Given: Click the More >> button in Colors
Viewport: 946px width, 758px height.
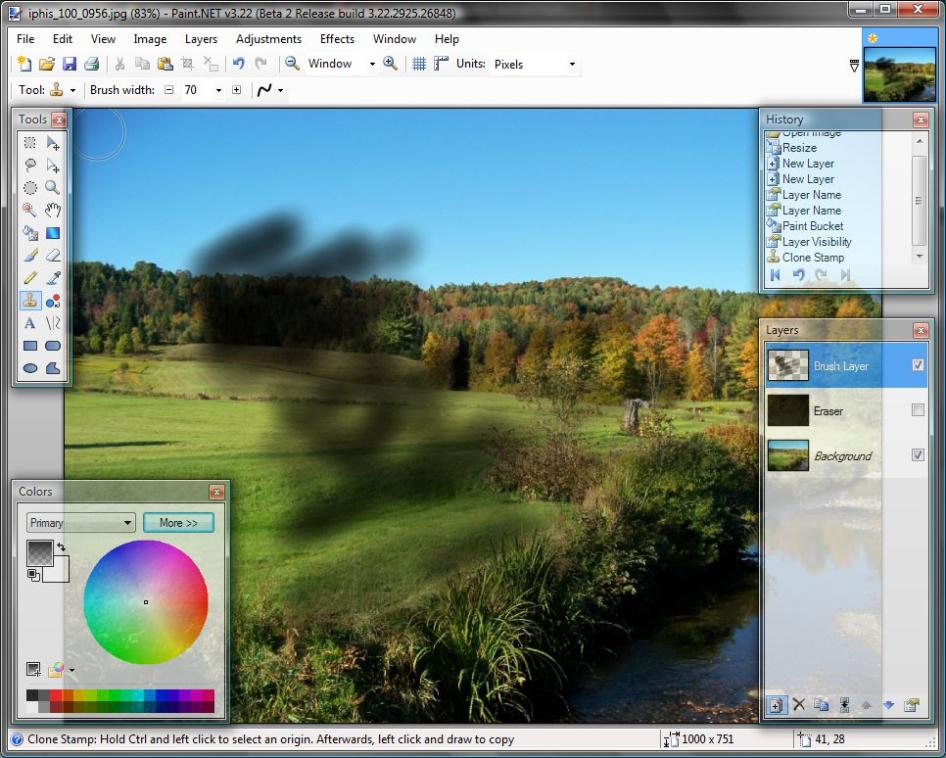Looking at the screenshot, I should [178, 523].
